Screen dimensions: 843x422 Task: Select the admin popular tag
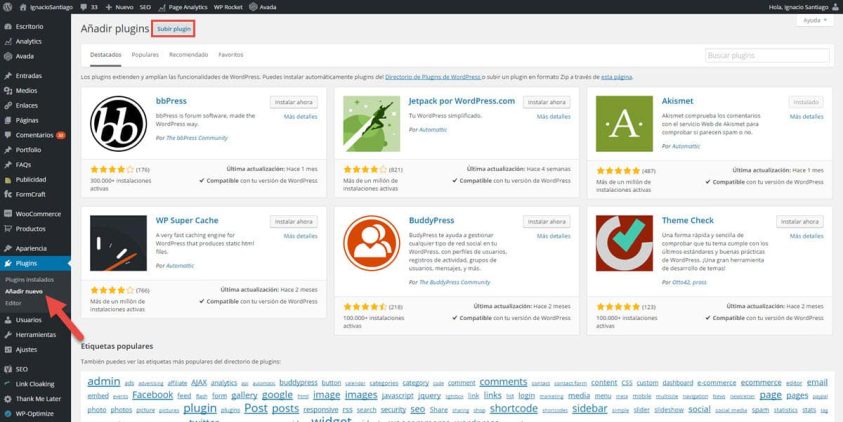pyautogui.click(x=104, y=382)
